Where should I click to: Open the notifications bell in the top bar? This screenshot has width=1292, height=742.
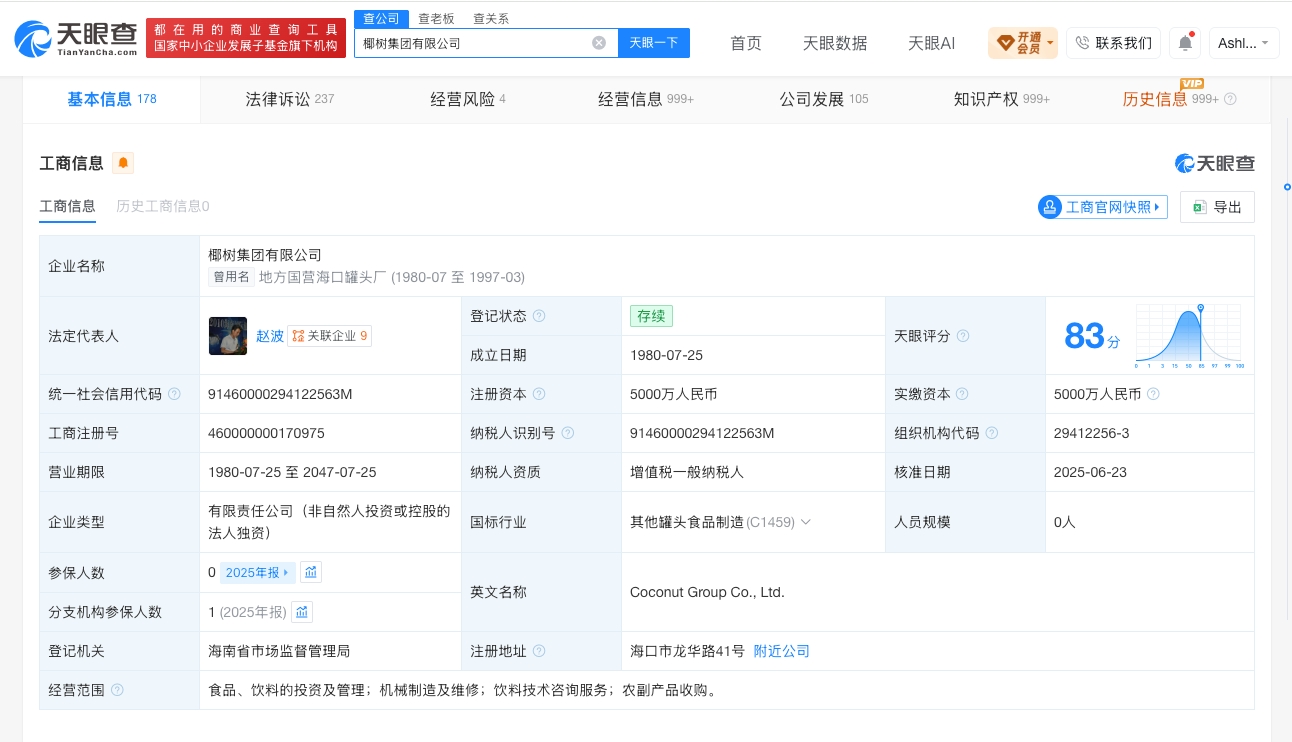(x=1185, y=43)
